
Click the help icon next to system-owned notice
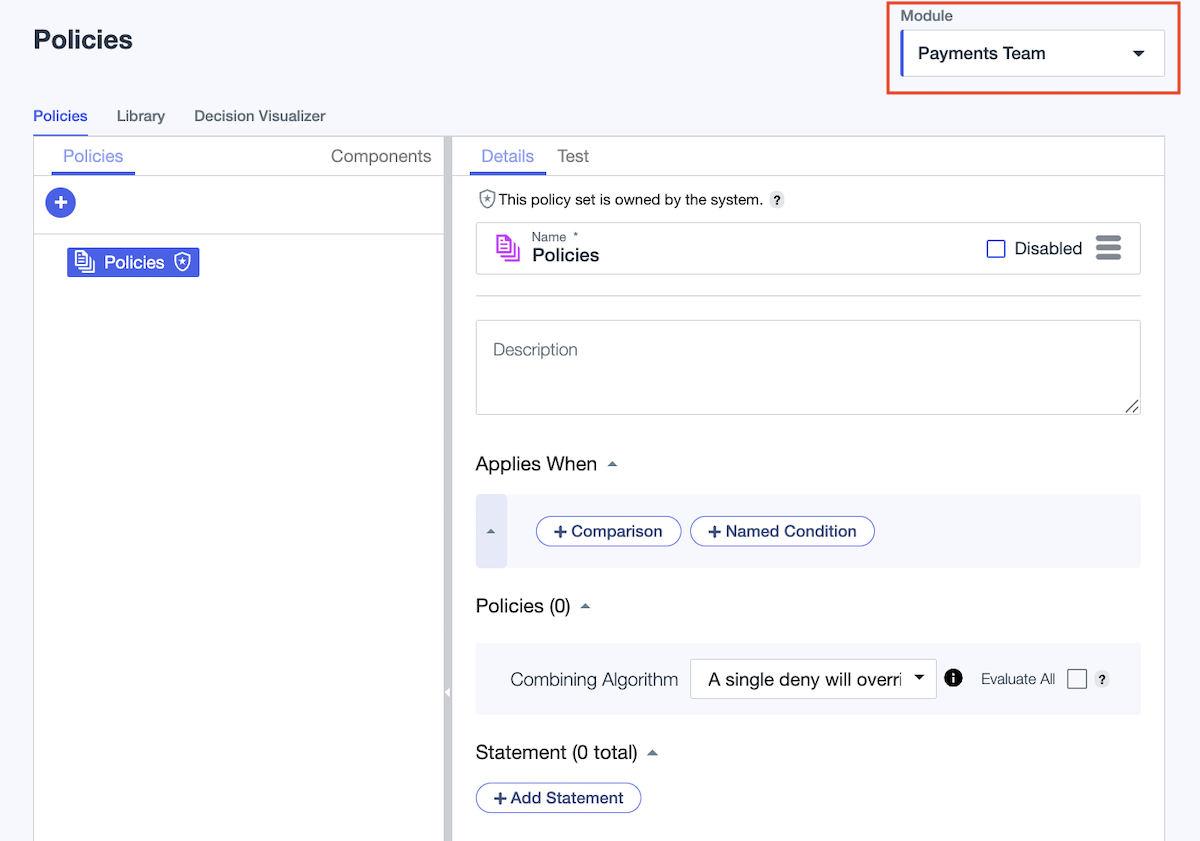pos(777,200)
